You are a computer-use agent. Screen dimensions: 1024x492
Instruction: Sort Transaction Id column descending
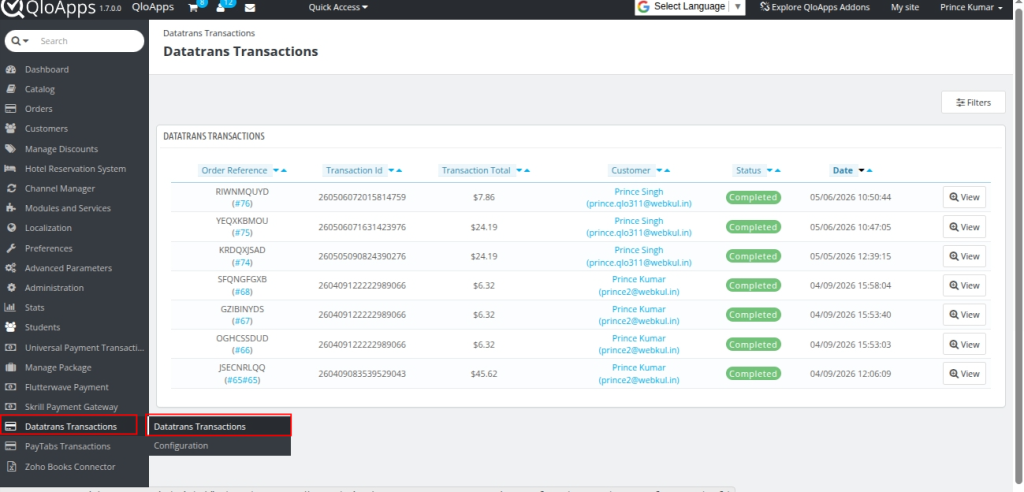tap(391, 171)
